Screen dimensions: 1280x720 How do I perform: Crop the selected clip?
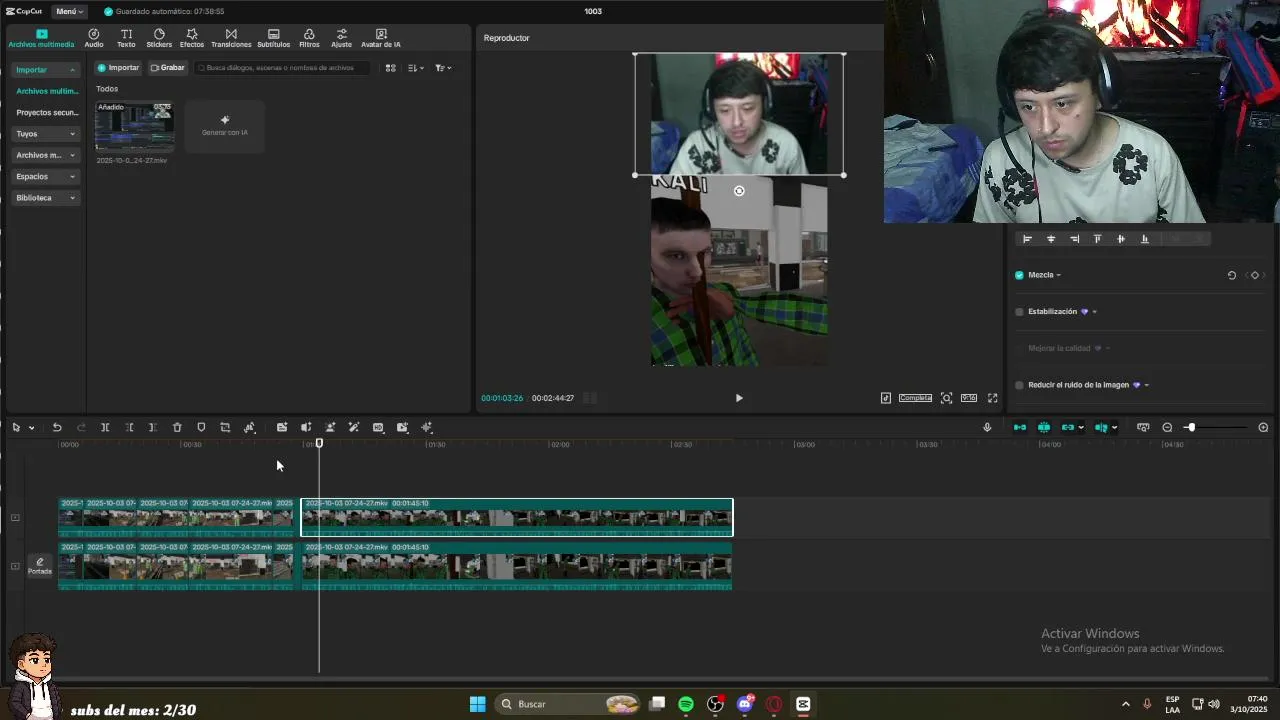pos(225,428)
